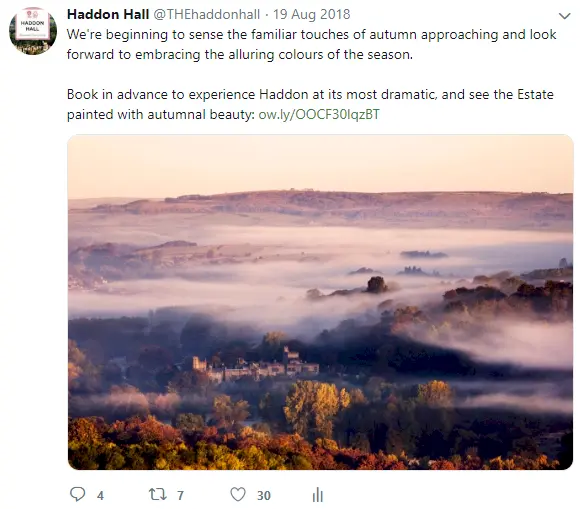Image resolution: width=580 pixels, height=509 pixels.
Task: Click the 'Book in advance' paragraph
Action: pos(310,104)
